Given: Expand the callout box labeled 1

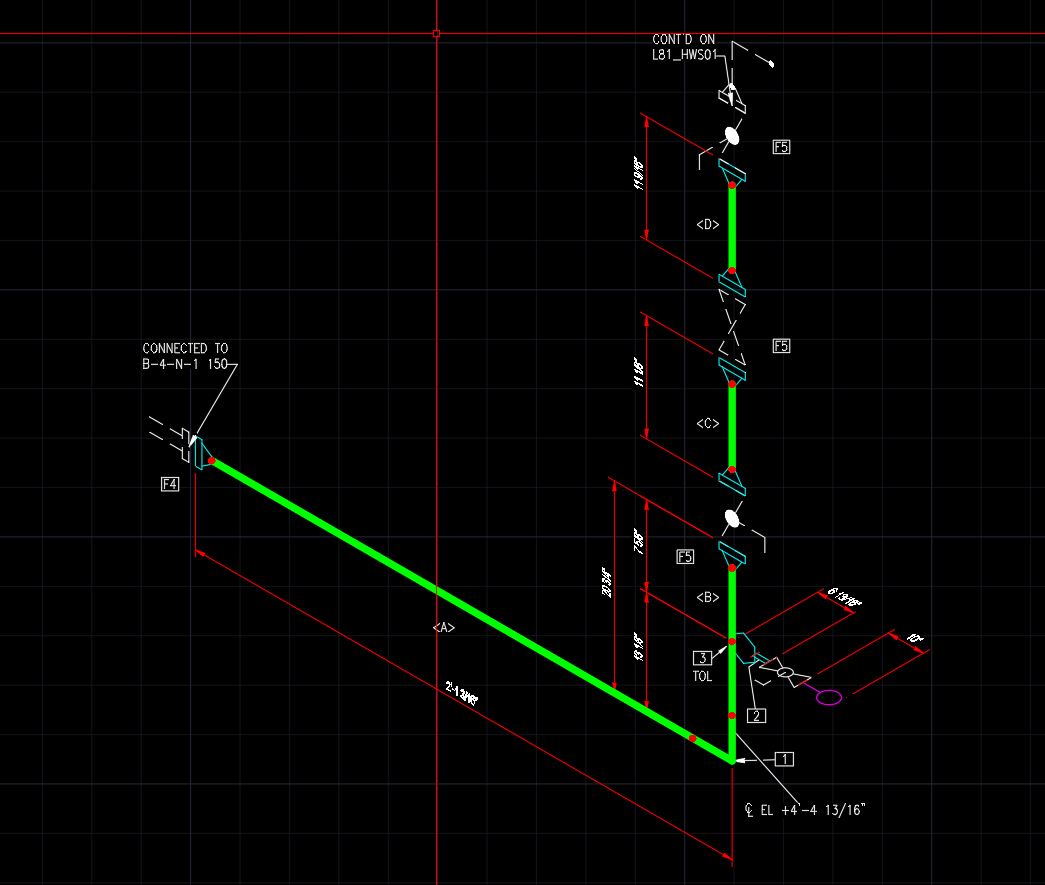Looking at the screenshot, I should tap(784, 759).
